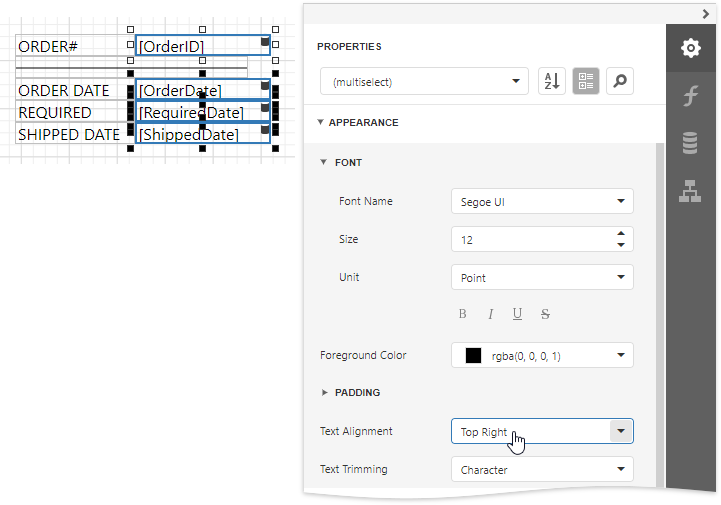Open the Expressions function tab
Image resolution: width=721 pixels, height=505 pixels.
pyautogui.click(x=690, y=96)
